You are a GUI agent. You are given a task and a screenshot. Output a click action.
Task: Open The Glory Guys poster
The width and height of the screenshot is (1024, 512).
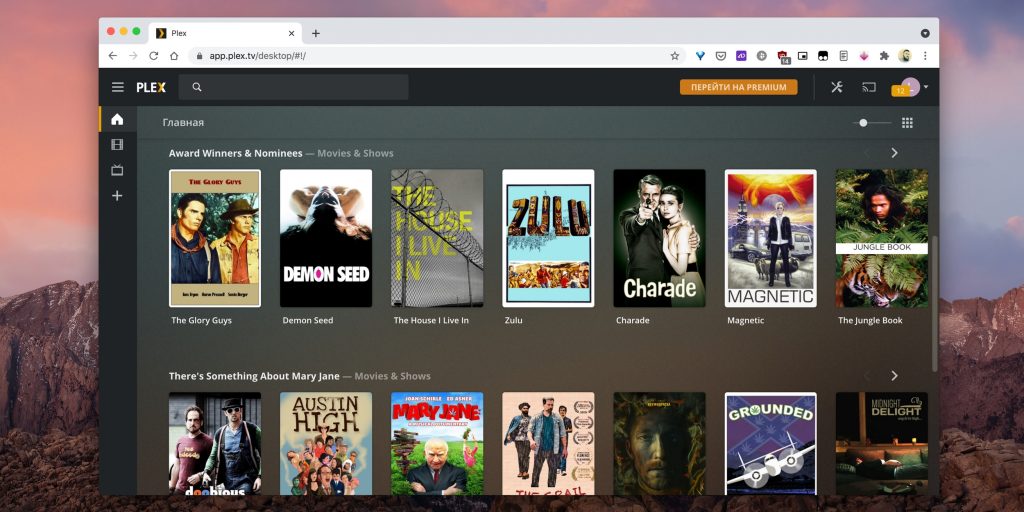(215, 238)
